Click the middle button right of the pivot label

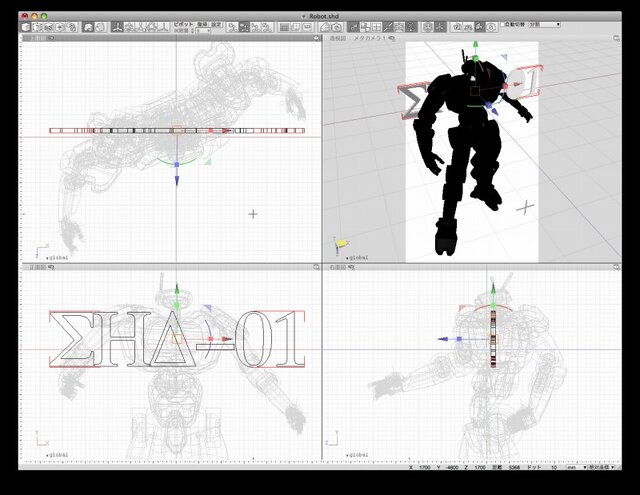pos(202,24)
